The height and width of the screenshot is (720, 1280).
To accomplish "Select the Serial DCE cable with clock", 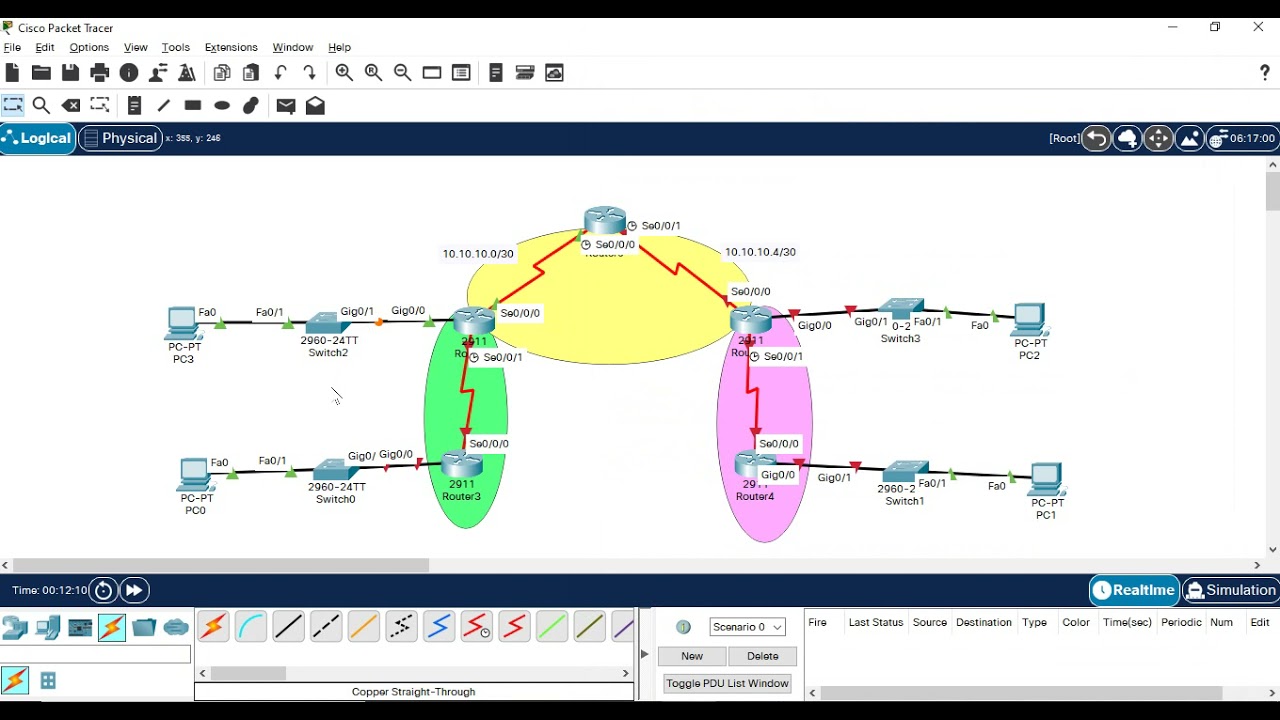I will pyautogui.click(x=477, y=627).
